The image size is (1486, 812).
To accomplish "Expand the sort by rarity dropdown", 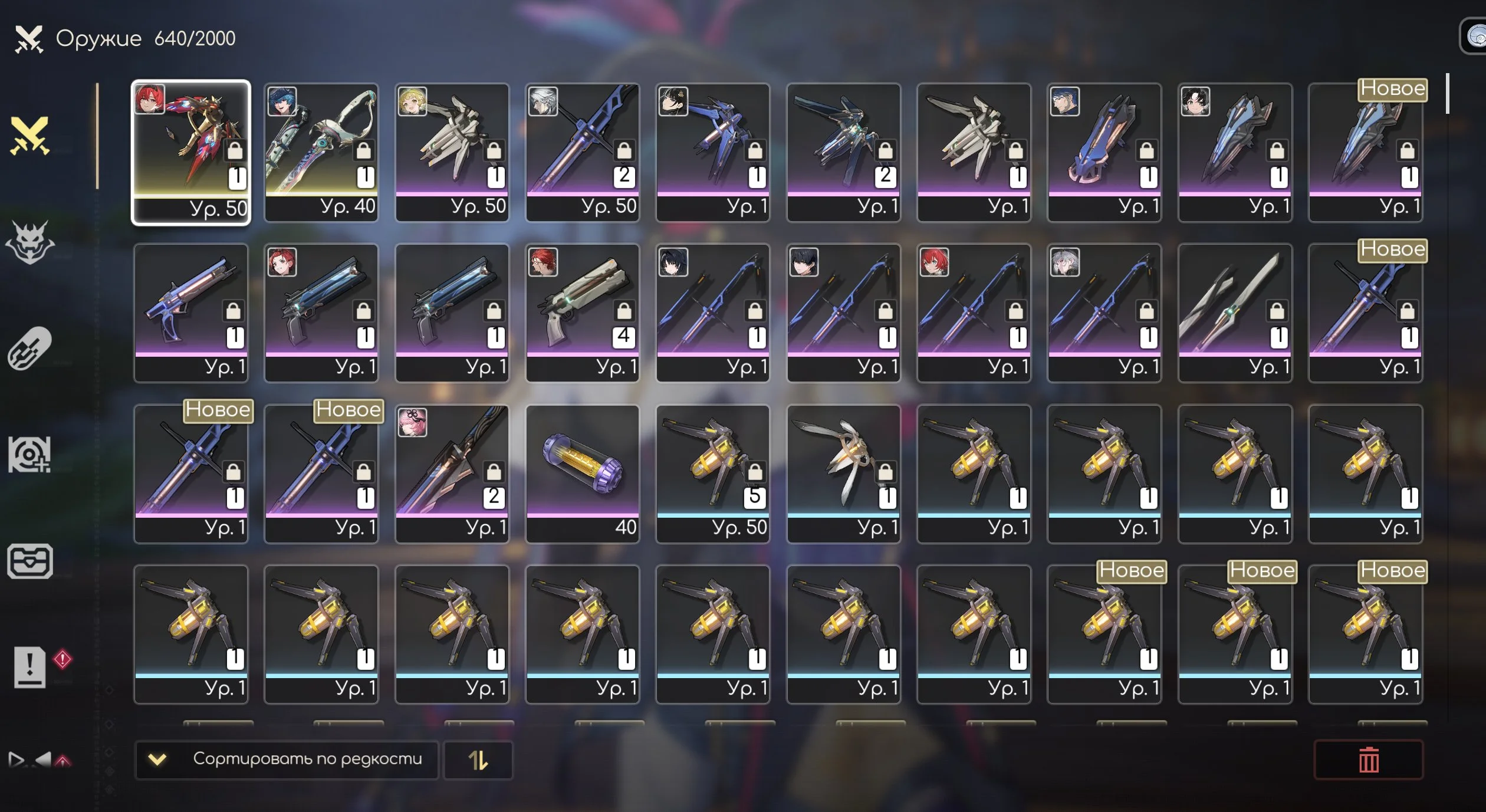I will coord(287,760).
